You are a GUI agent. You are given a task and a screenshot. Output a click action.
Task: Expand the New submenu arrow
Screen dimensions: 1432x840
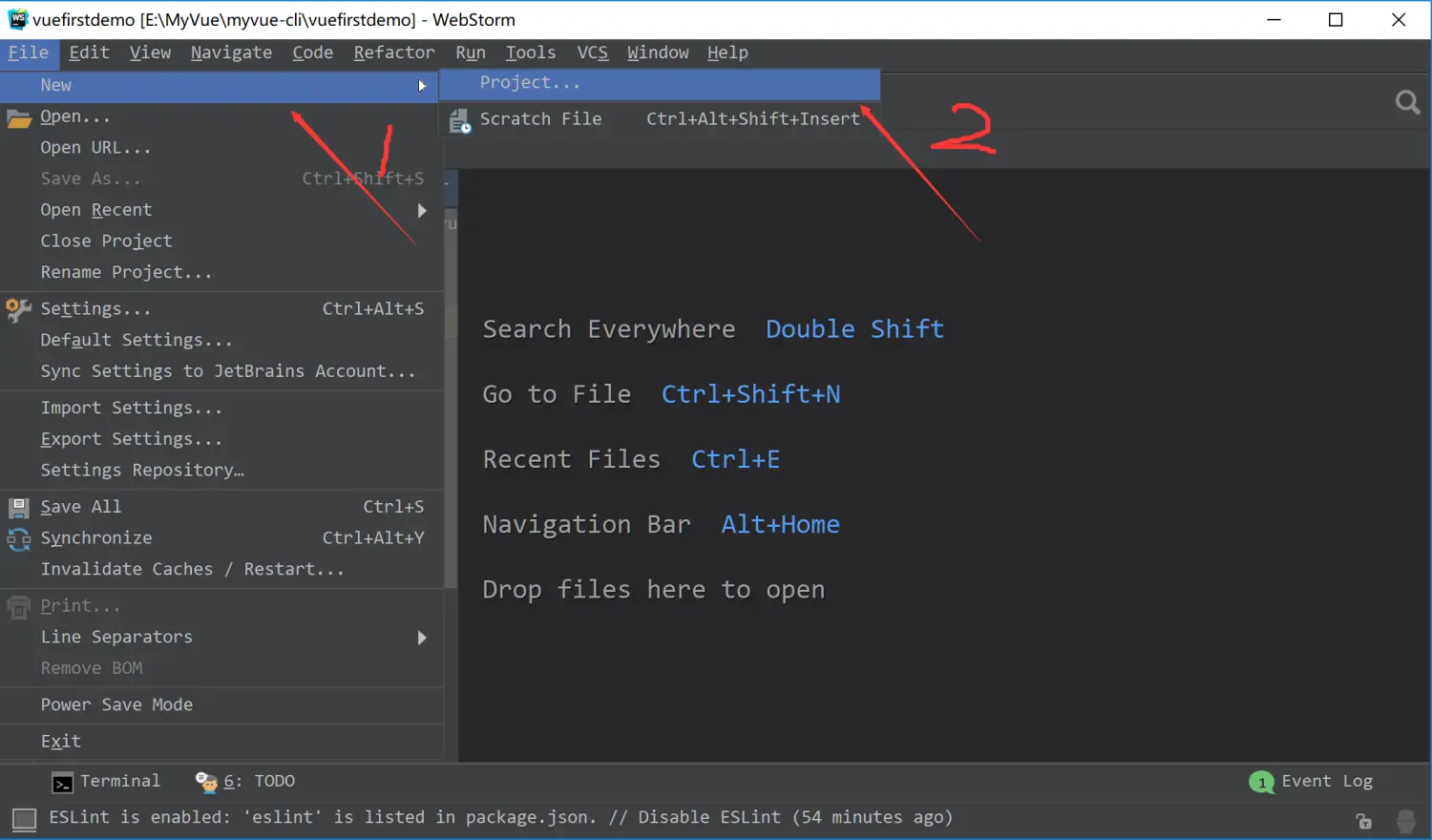[x=422, y=86]
